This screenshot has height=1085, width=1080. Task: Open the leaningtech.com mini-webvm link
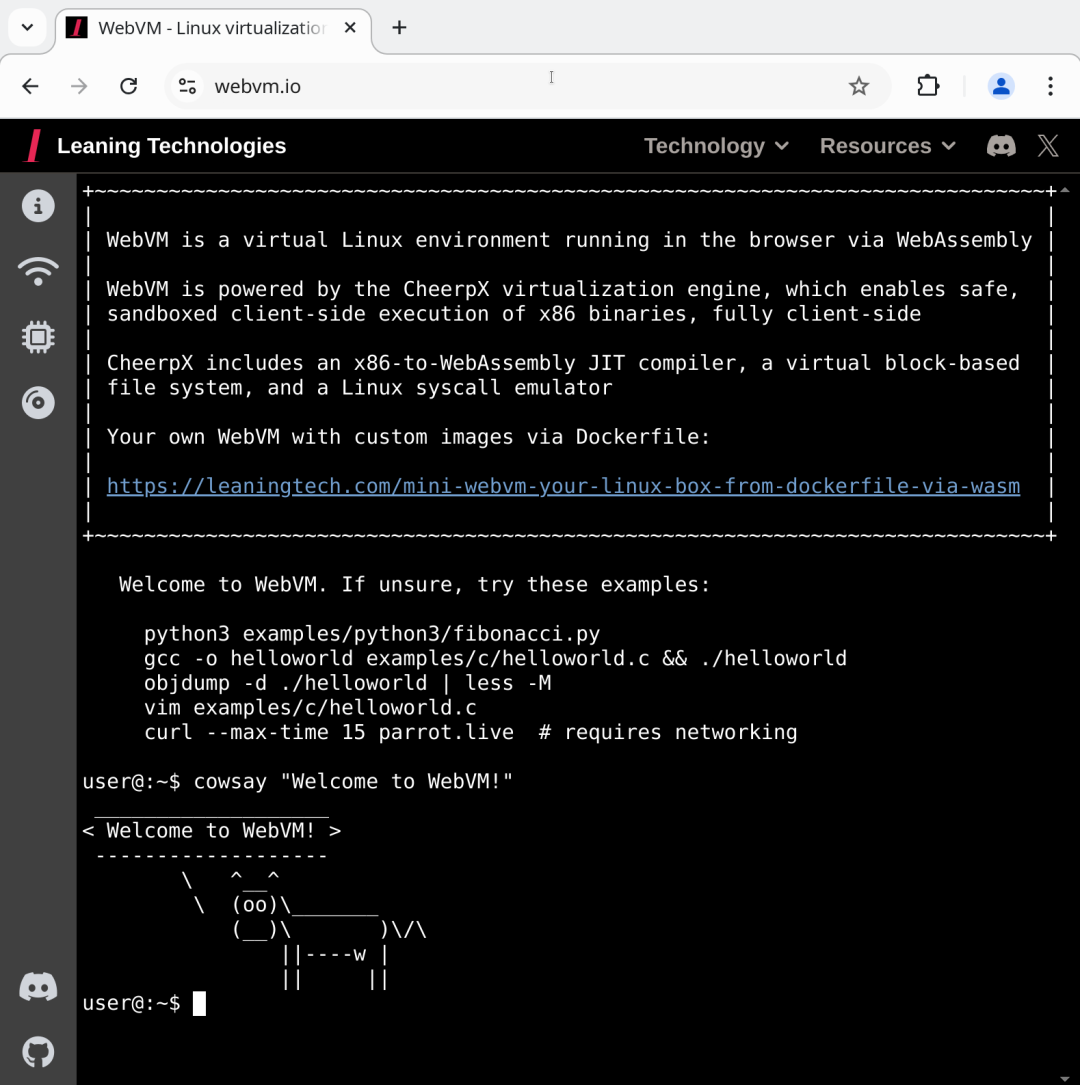point(563,486)
